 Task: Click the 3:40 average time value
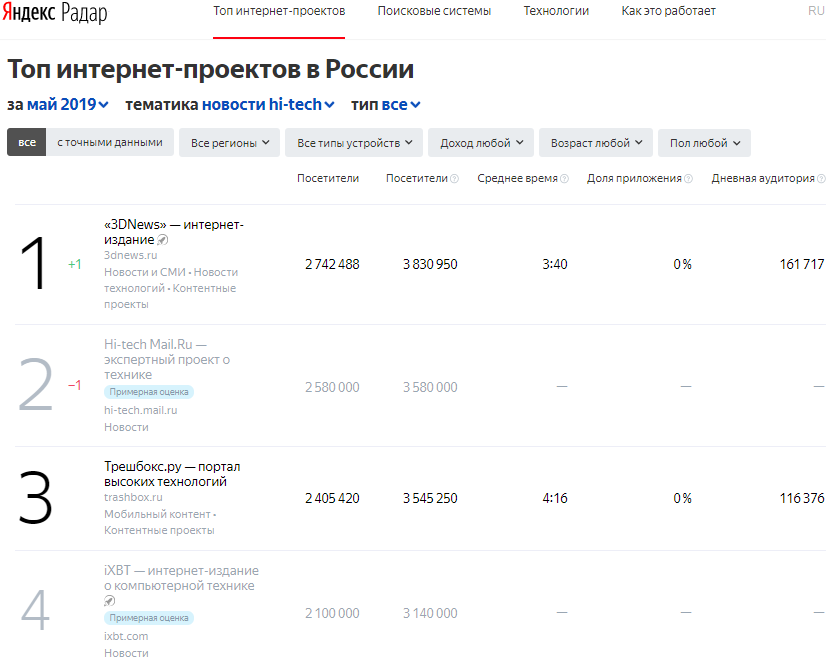tap(555, 264)
